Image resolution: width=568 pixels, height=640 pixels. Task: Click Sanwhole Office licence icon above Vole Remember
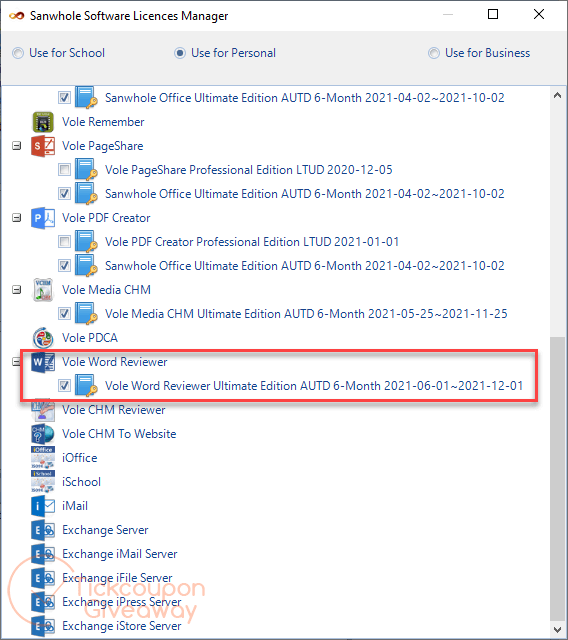click(x=86, y=98)
